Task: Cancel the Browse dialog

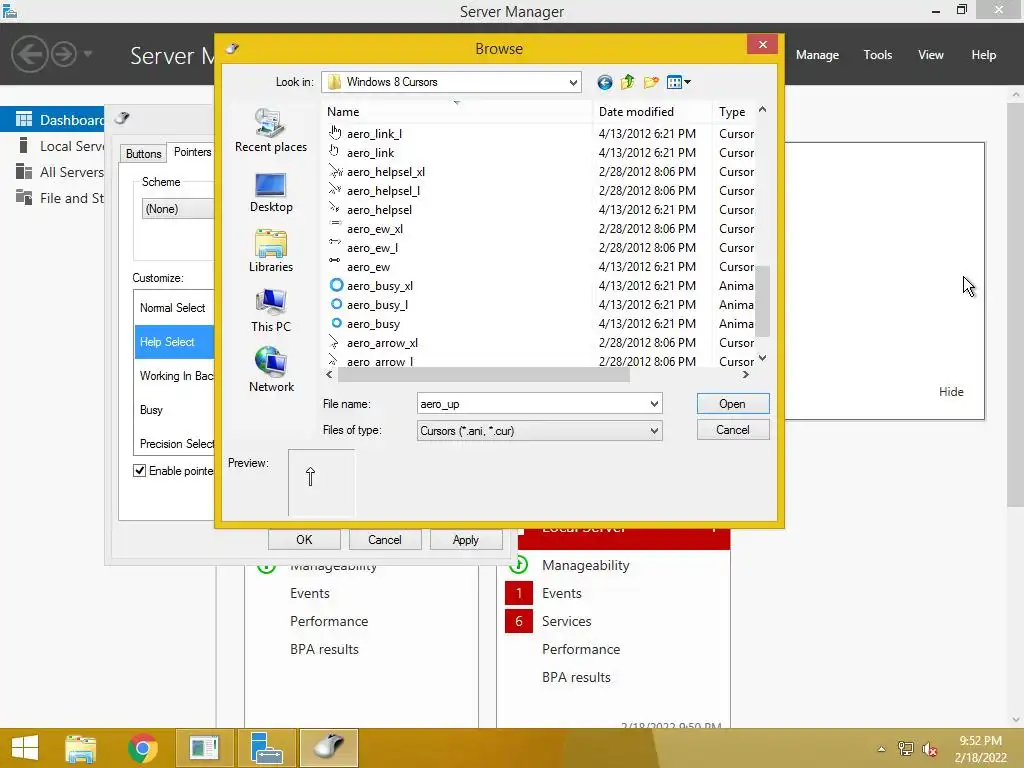Action: coord(733,430)
